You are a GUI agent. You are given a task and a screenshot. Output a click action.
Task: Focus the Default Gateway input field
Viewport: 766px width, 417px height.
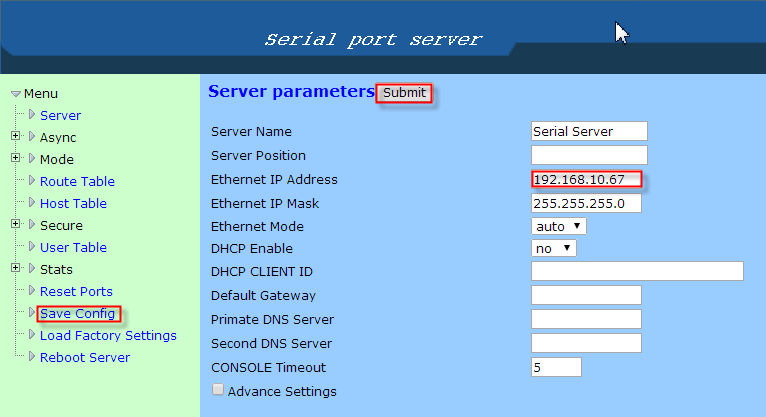tap(585, 295)
